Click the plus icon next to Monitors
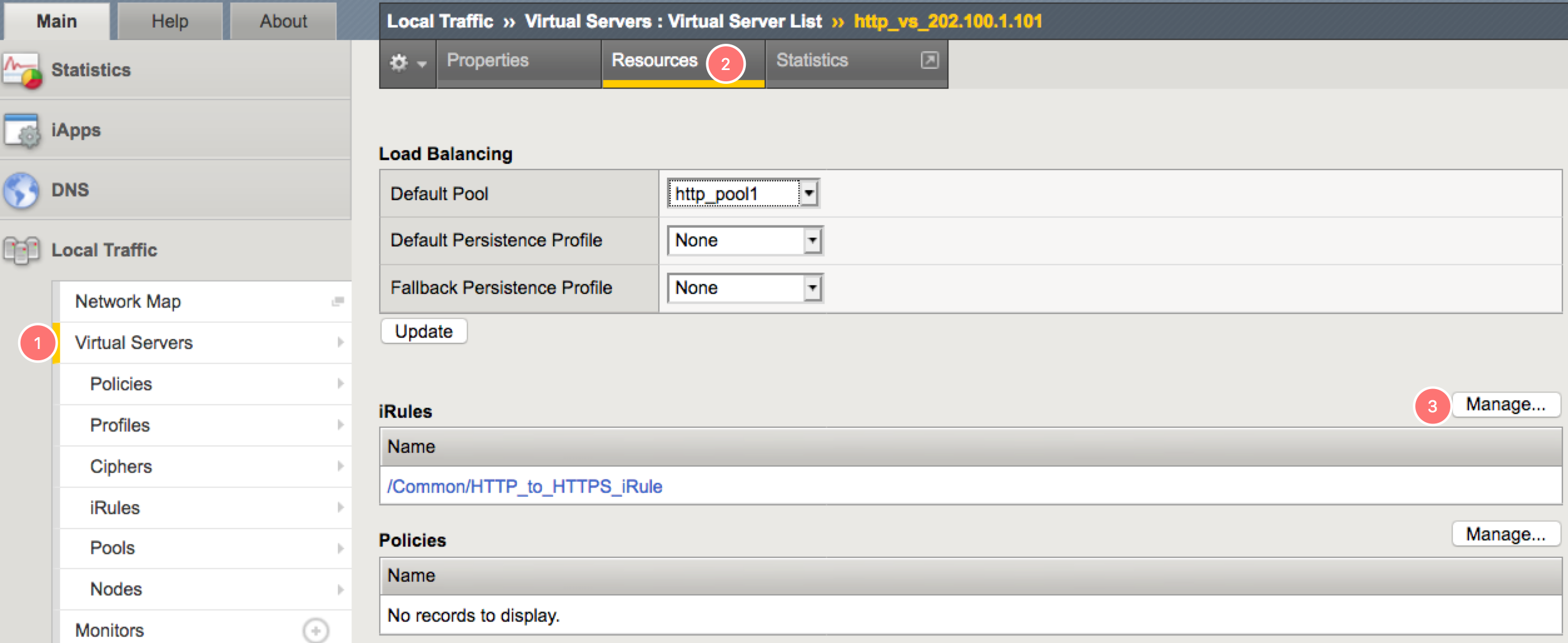1568x643 pixels. [x=315, y=631]
